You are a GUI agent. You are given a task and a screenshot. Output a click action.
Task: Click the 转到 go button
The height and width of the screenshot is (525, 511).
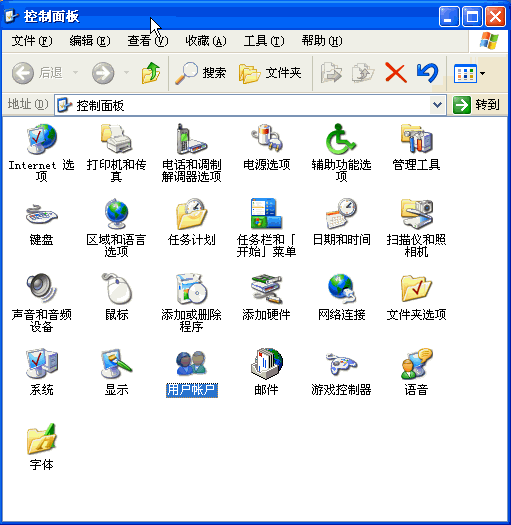[x=477, y=105]
